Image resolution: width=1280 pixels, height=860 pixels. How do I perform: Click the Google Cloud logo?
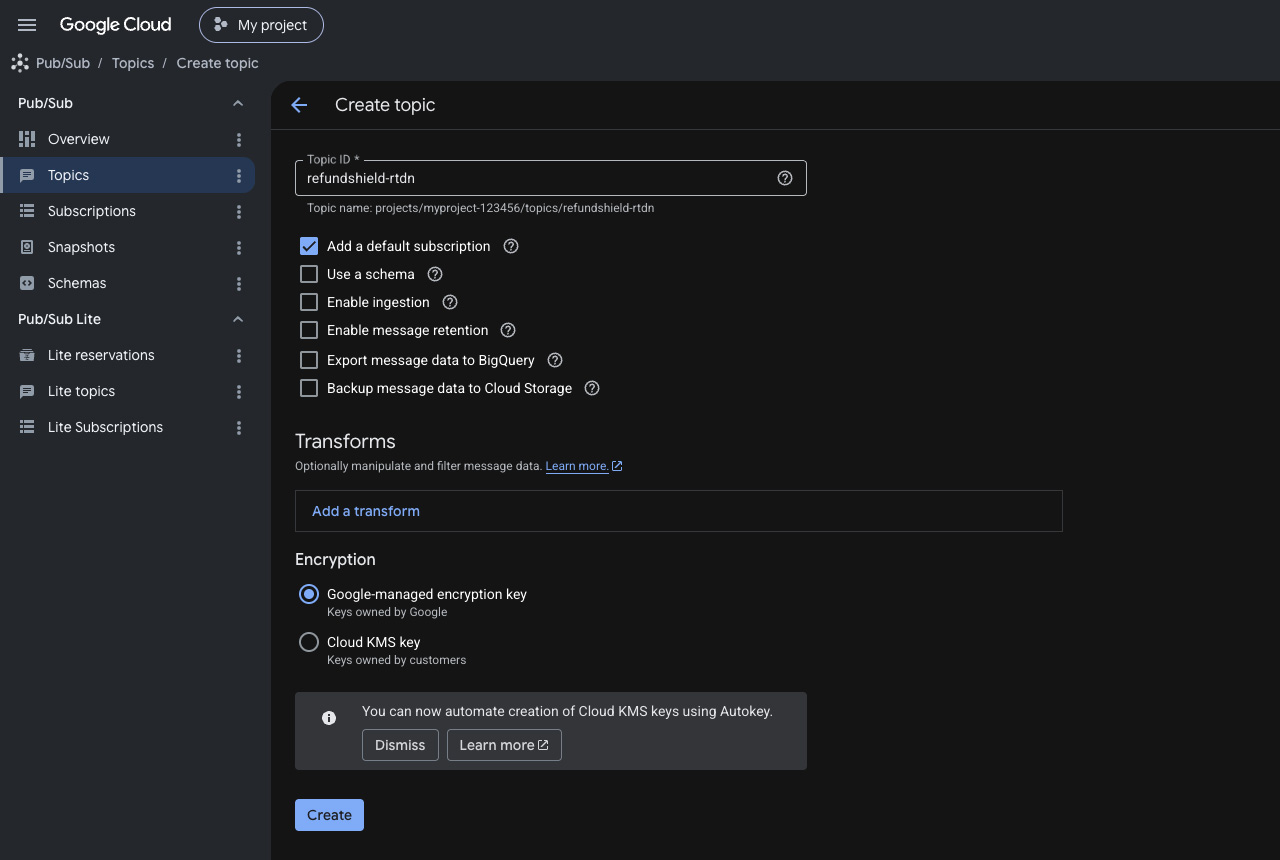click(x=115, y=25)
